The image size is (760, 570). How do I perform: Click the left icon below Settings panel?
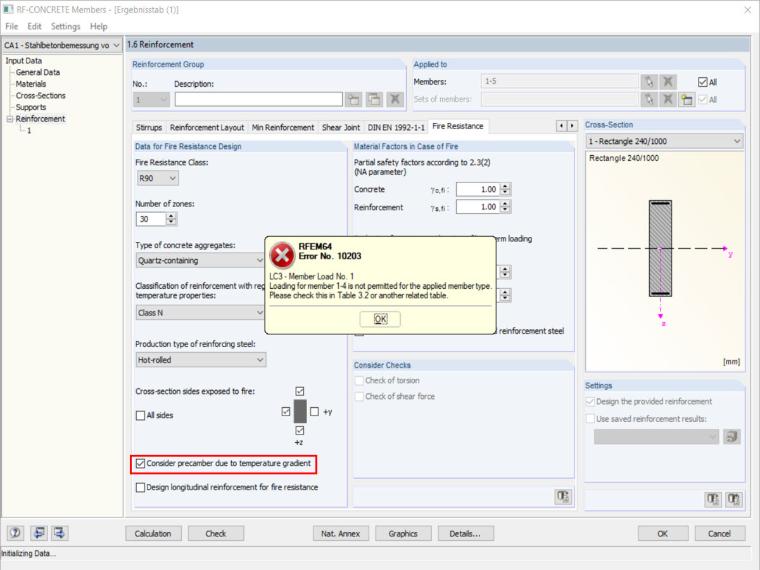tap(713, 500)
